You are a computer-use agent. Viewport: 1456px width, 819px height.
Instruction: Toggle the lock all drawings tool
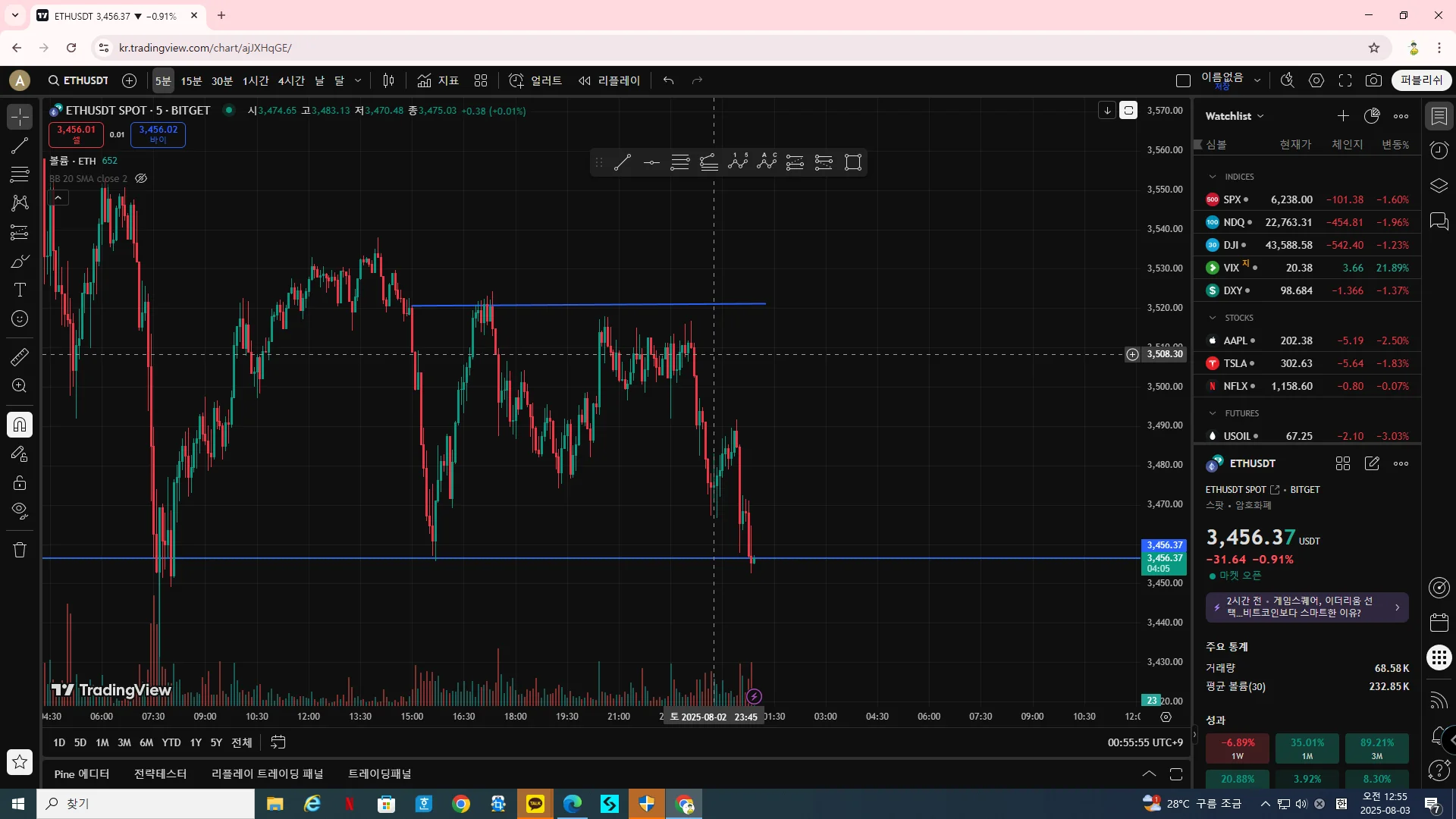click(20, 483)
